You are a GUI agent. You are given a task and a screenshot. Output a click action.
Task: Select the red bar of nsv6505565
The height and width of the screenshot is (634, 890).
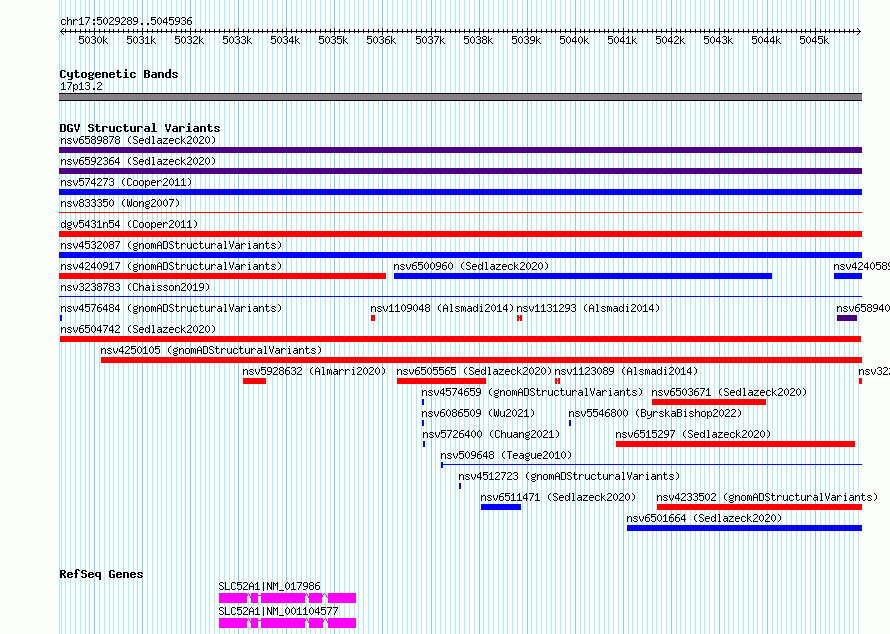click(x=442, y=381)
